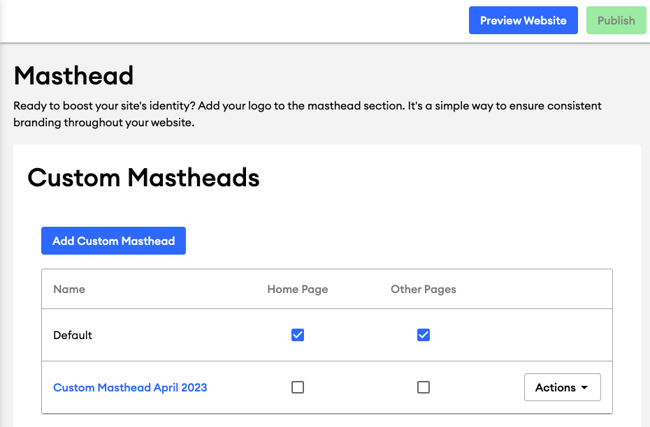The height and width of the screenshot is (427, 650).
Task: Open the Actions dropdown menu
Action: click(562, 387)
